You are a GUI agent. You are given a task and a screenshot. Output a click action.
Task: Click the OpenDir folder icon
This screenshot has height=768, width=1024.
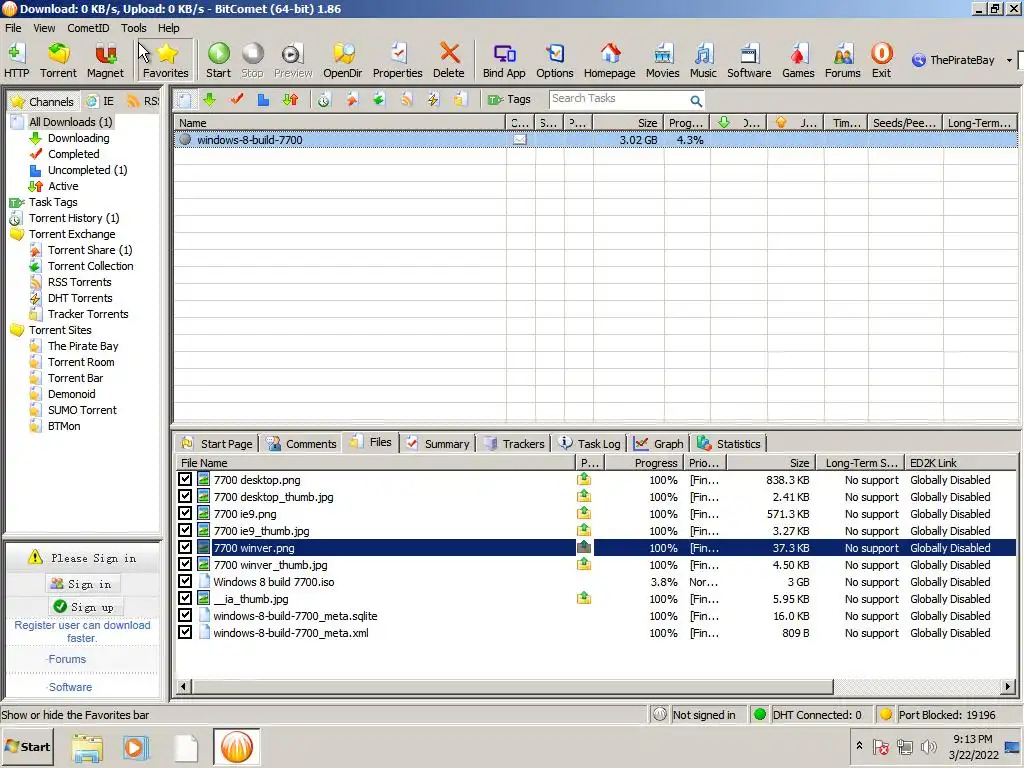[343, 60]
